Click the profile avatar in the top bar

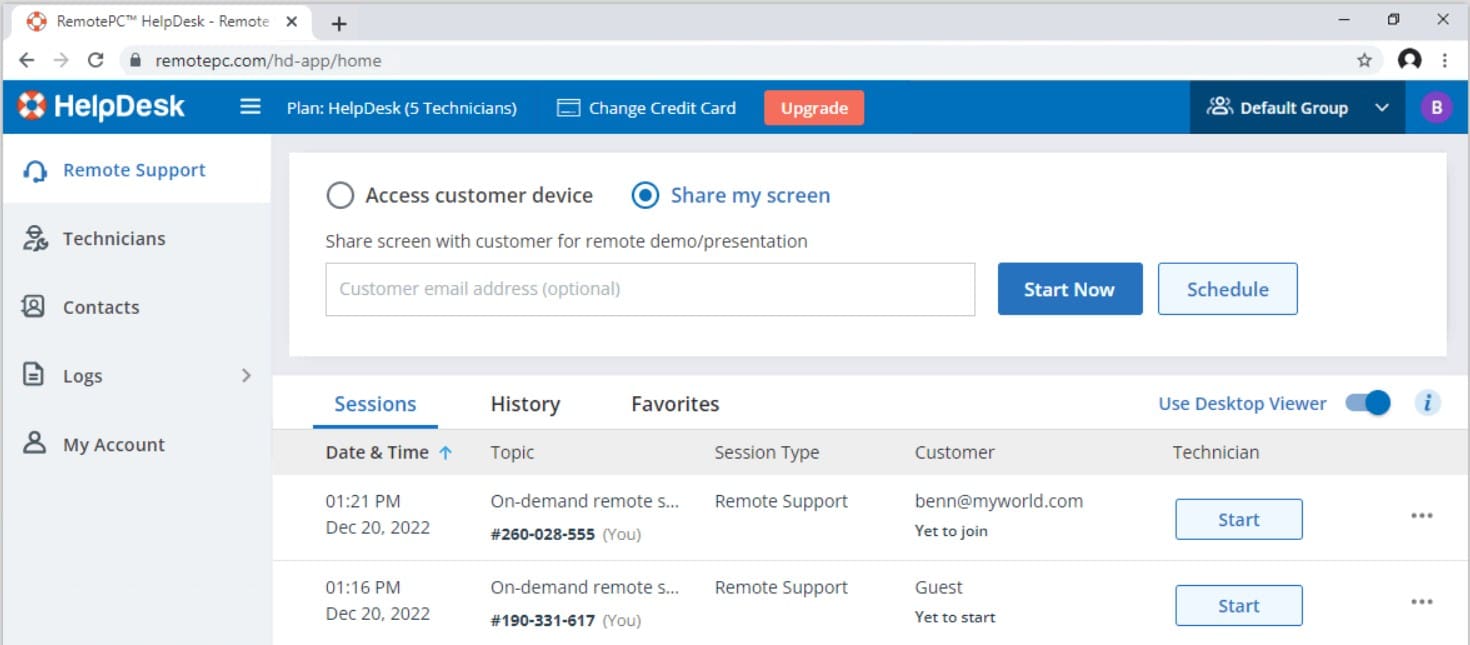1435,106
